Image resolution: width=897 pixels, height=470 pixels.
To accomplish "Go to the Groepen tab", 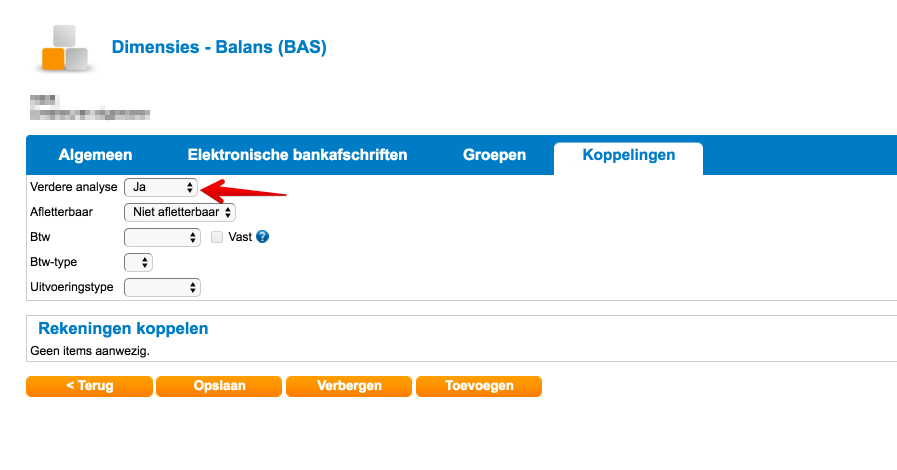I will coord(494,155).
